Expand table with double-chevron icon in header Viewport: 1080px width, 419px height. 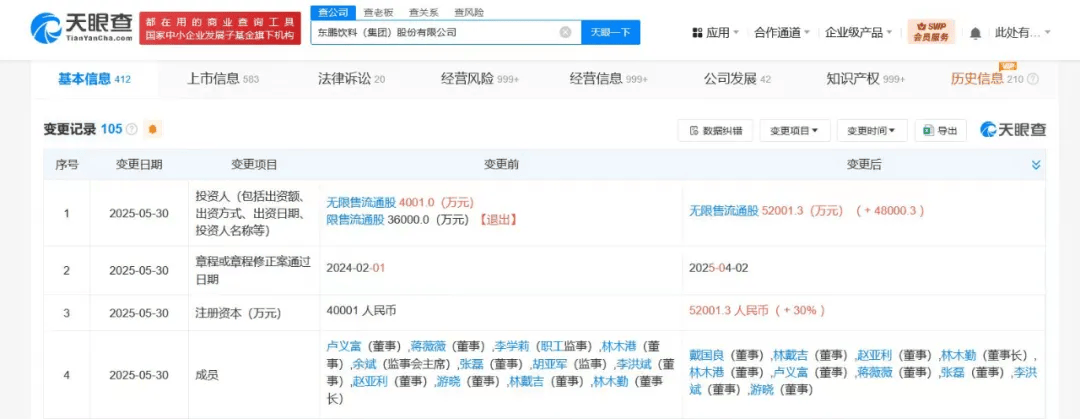[x=1035, y=165]
